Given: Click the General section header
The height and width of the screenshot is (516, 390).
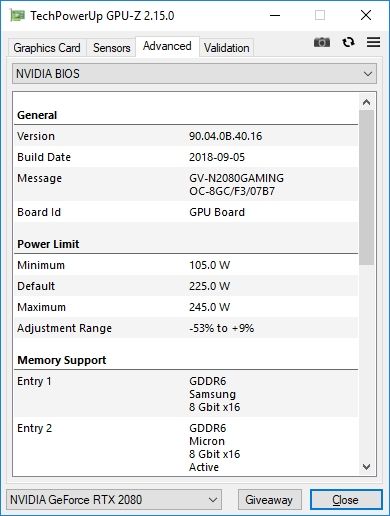Looking at the screenshot, I should pos(37,115).
